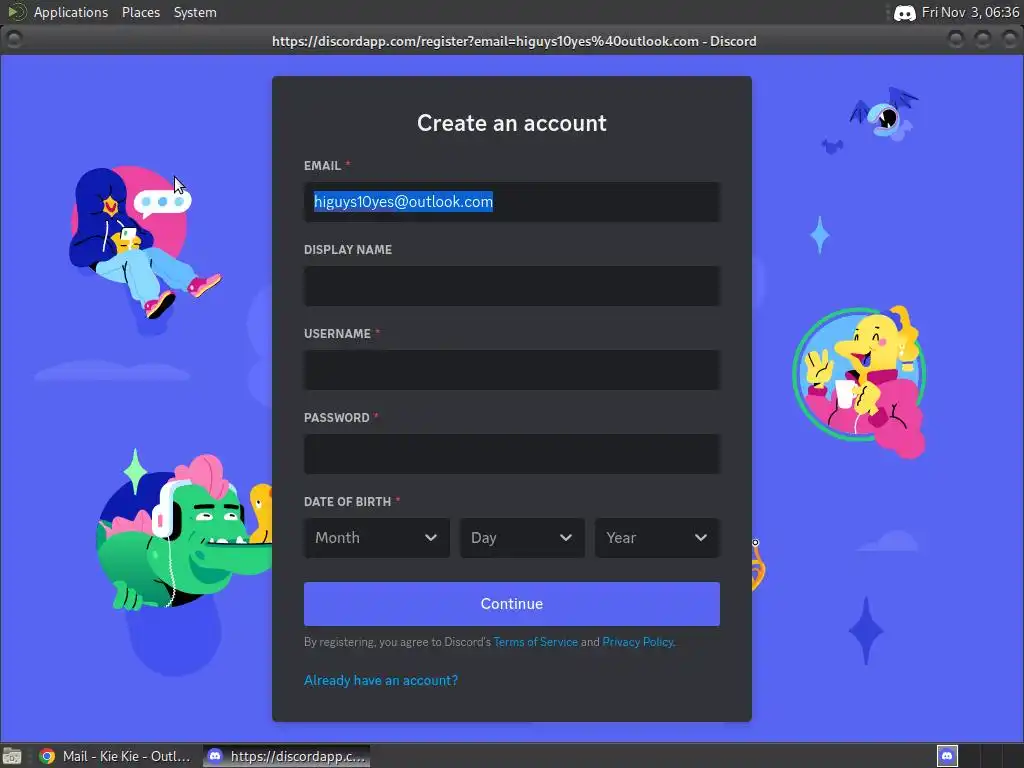Focus the Username input field
The width and height of the screenshot is (1024, 768).
pos(512,370)
